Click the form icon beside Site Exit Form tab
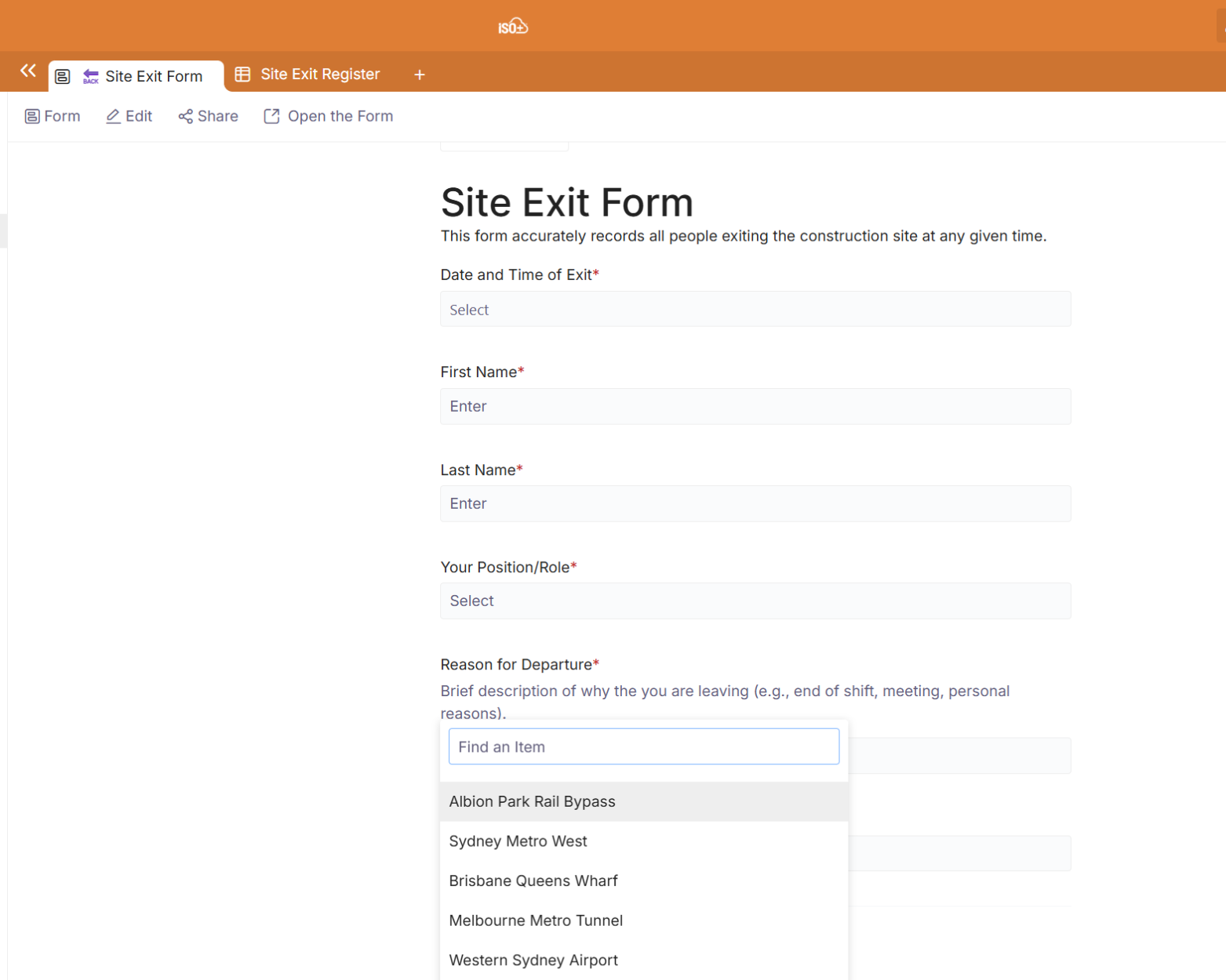The width and height of the screenshot is (1226, 980). [63, 76]
